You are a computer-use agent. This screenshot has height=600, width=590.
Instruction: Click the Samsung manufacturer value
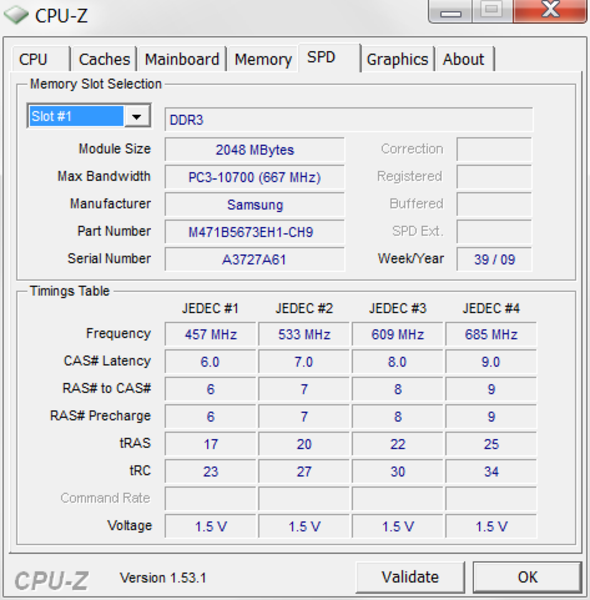(x=254, y=205)
